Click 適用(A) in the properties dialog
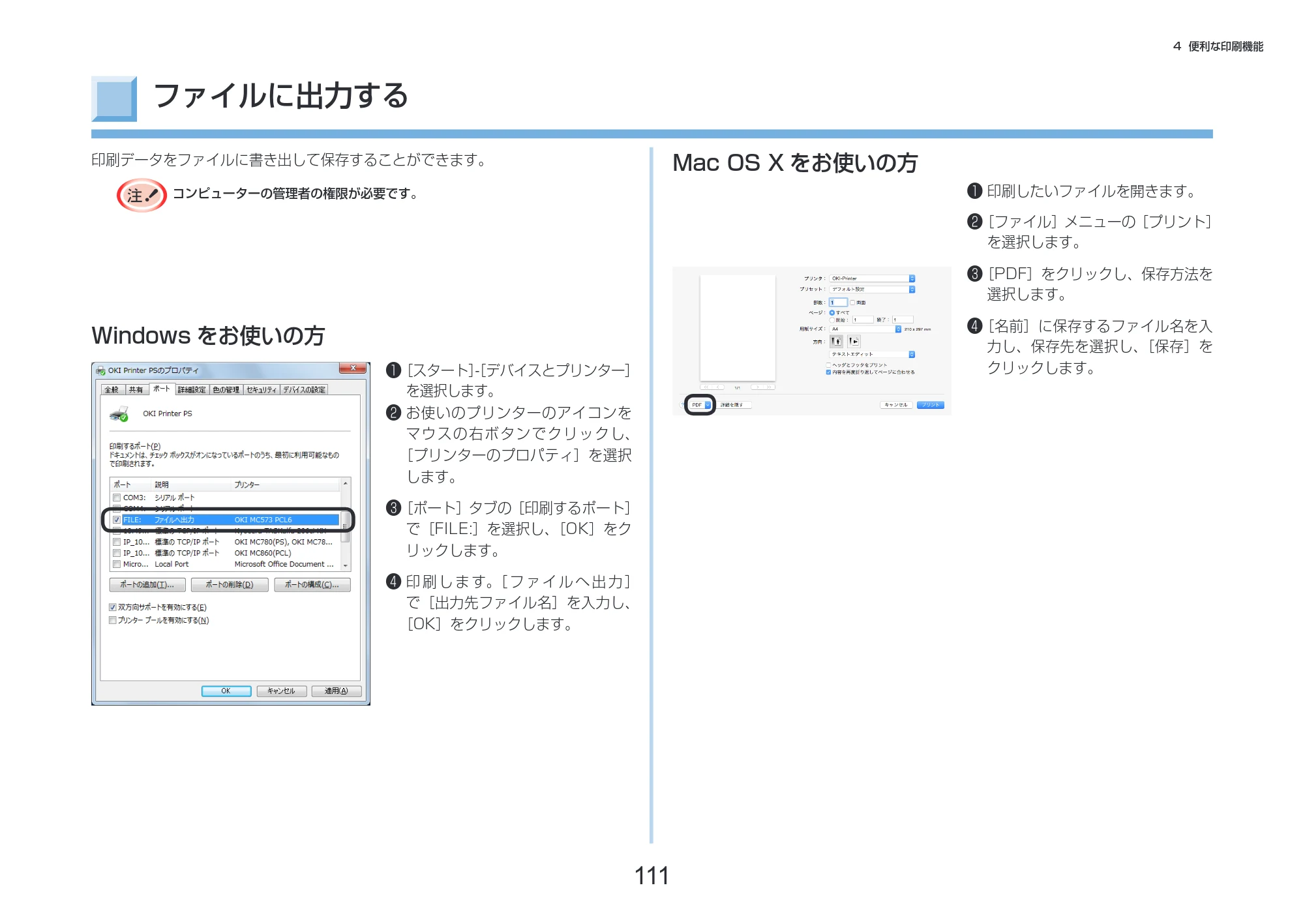This screenshot has width=1305, height=924. coord(337,691)
